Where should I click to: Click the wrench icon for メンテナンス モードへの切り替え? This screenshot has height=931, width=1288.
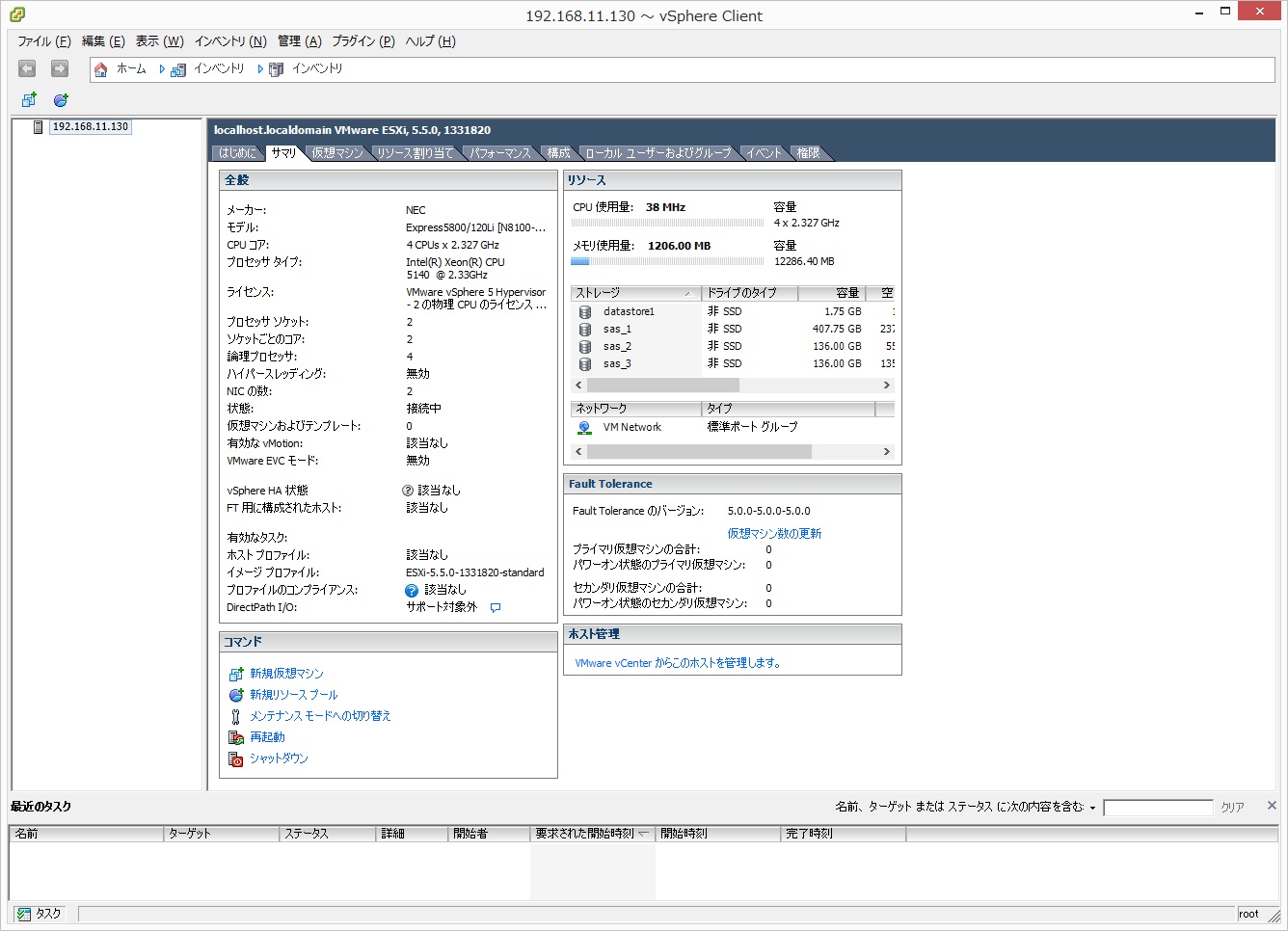[x=236, y=717]
